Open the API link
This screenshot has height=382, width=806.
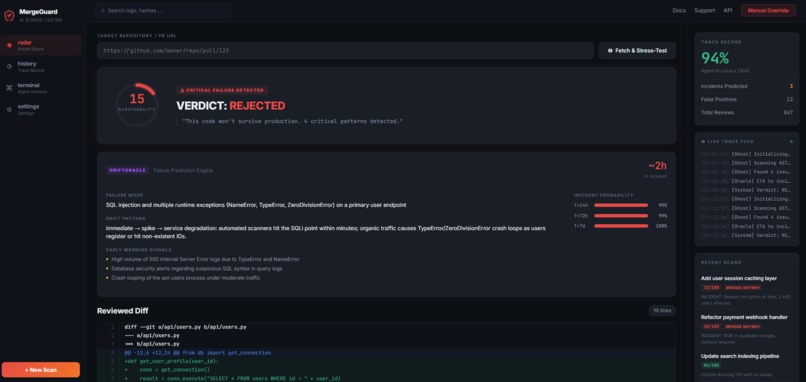[728, 10]
